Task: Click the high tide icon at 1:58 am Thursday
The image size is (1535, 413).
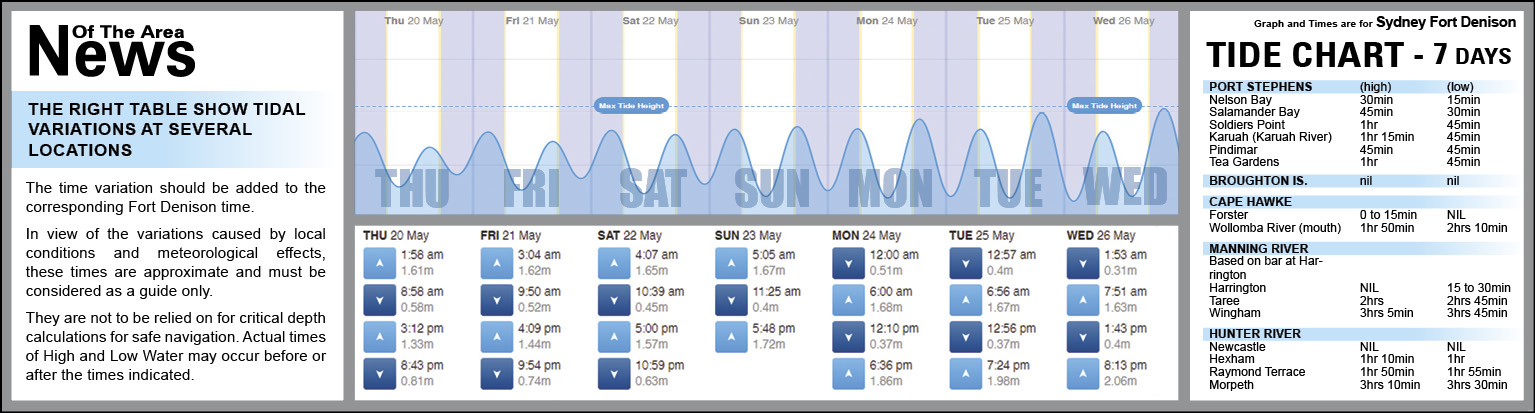Action: pos(379,263)
